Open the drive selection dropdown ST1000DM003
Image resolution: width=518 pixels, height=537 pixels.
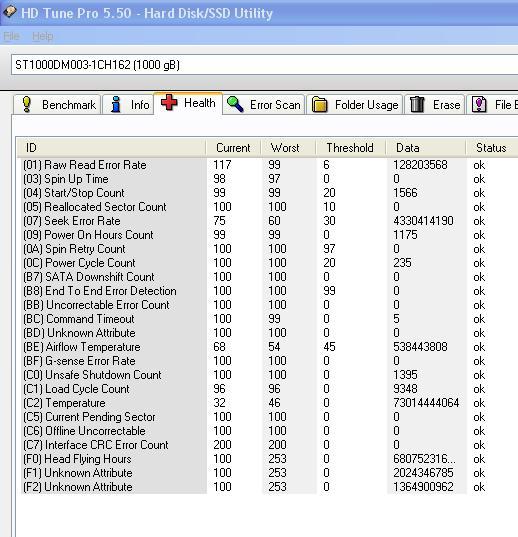coord(265,64)
